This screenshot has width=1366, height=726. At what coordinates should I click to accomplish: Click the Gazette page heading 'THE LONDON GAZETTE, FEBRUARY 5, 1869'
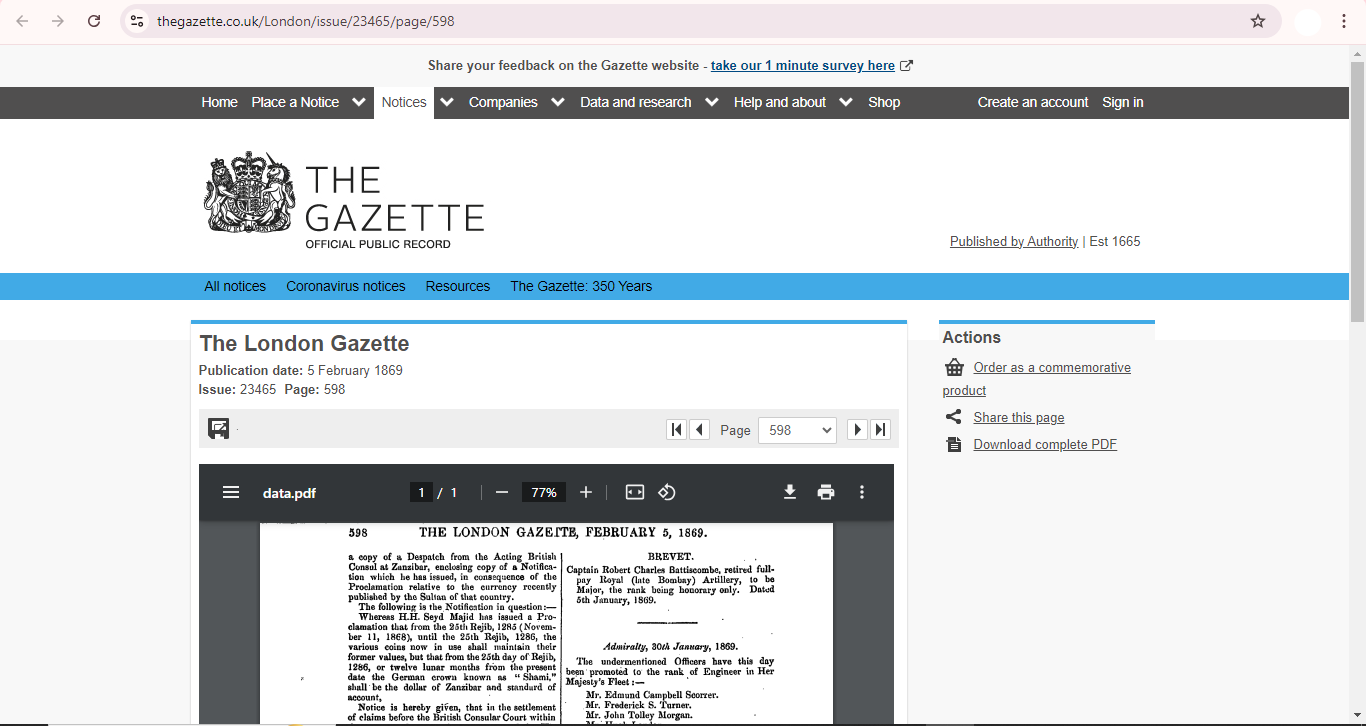tap(563, 532)
